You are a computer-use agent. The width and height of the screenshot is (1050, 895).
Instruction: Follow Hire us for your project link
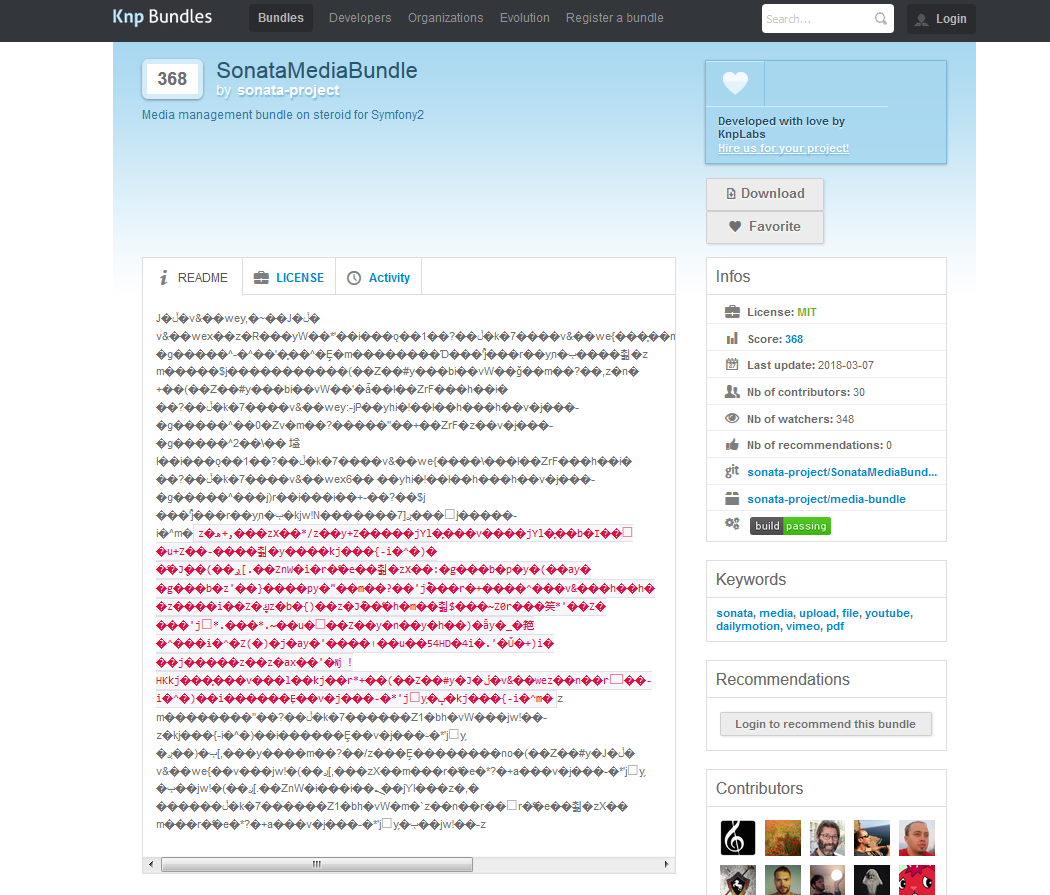click(783, 148)
